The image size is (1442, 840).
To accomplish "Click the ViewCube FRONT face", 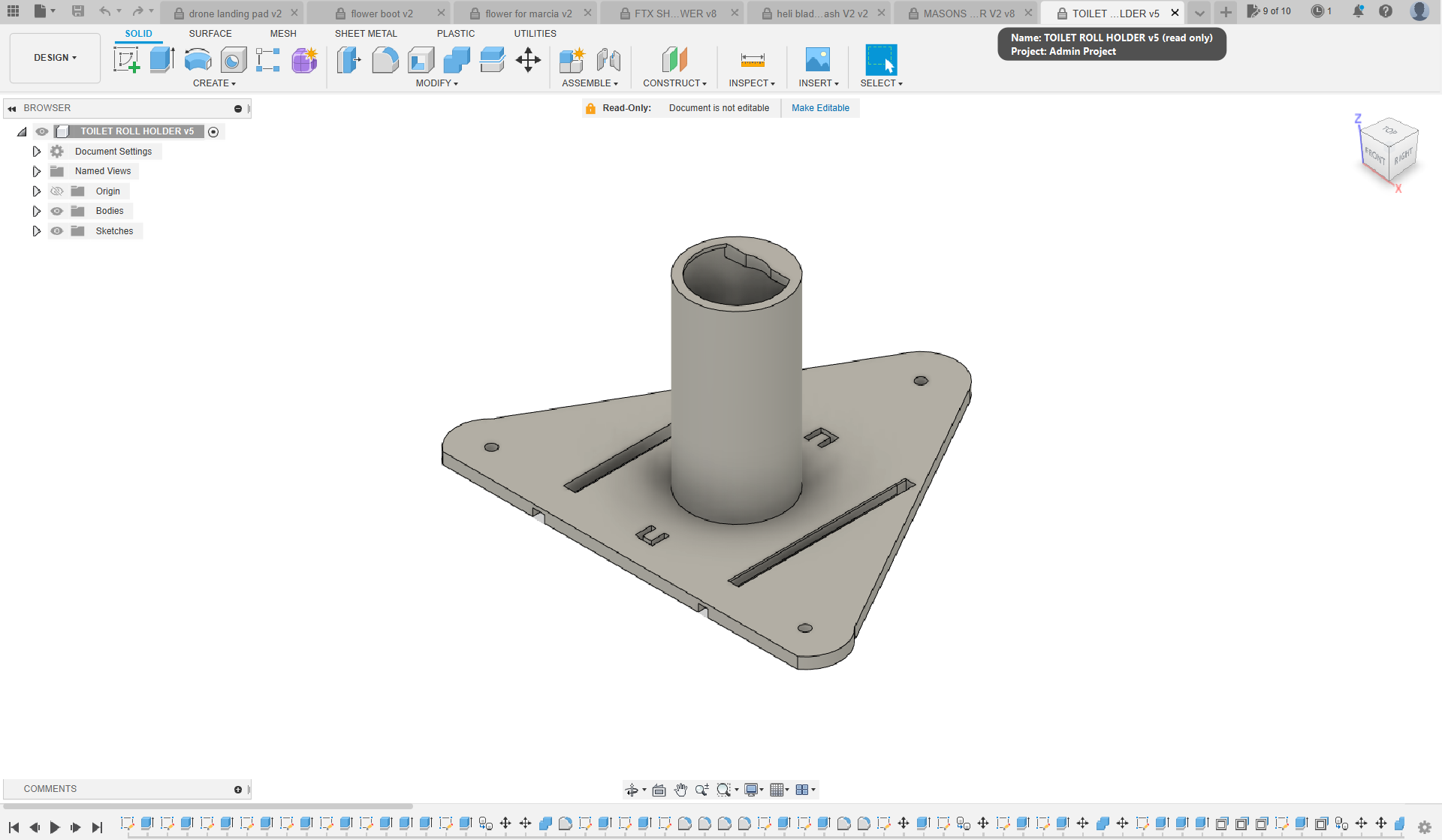I will point(1374,156).
